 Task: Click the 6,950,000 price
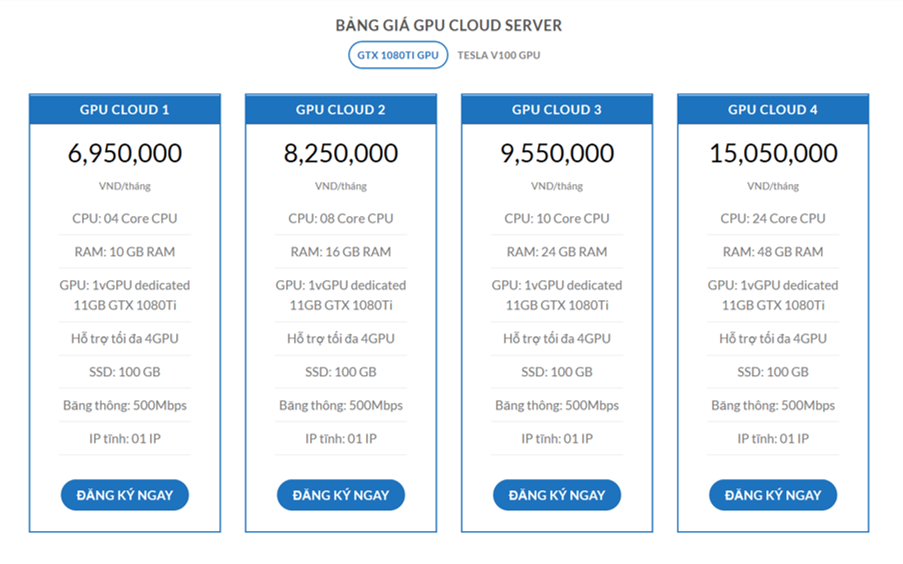point(124,153)
